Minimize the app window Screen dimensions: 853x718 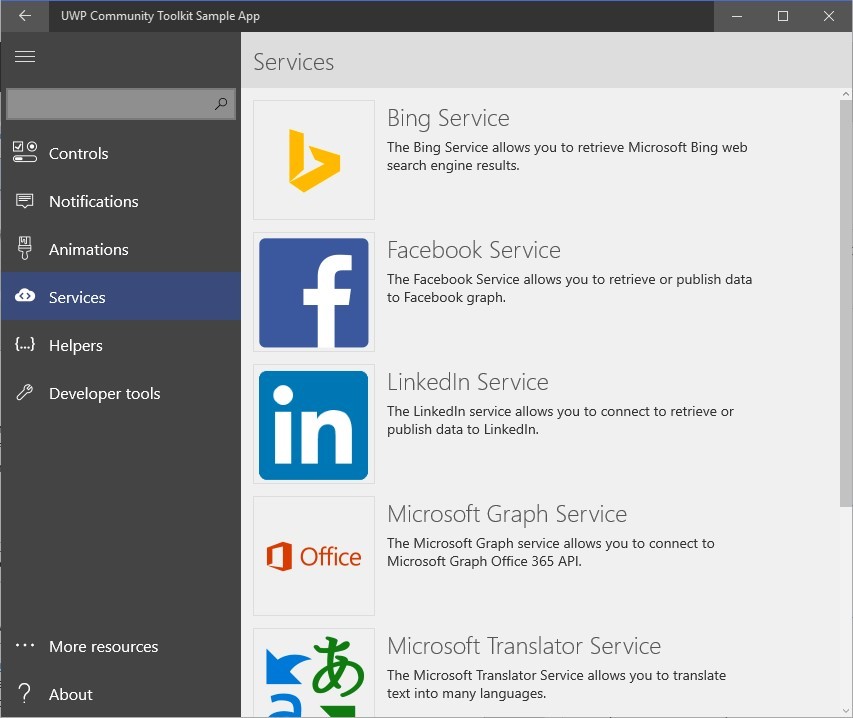click(x=737, y=16)
